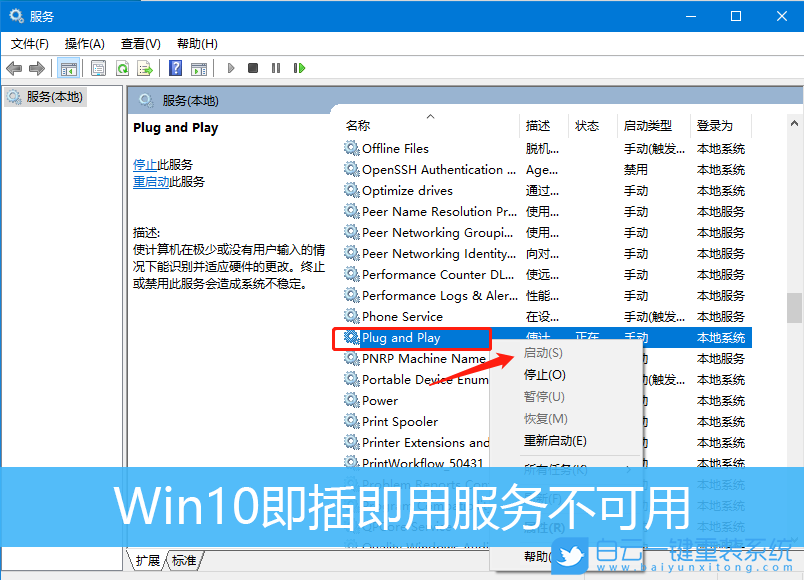Select the Print Spooler service
This screenshot has width=804, height=580.
(x=398, y=421)
